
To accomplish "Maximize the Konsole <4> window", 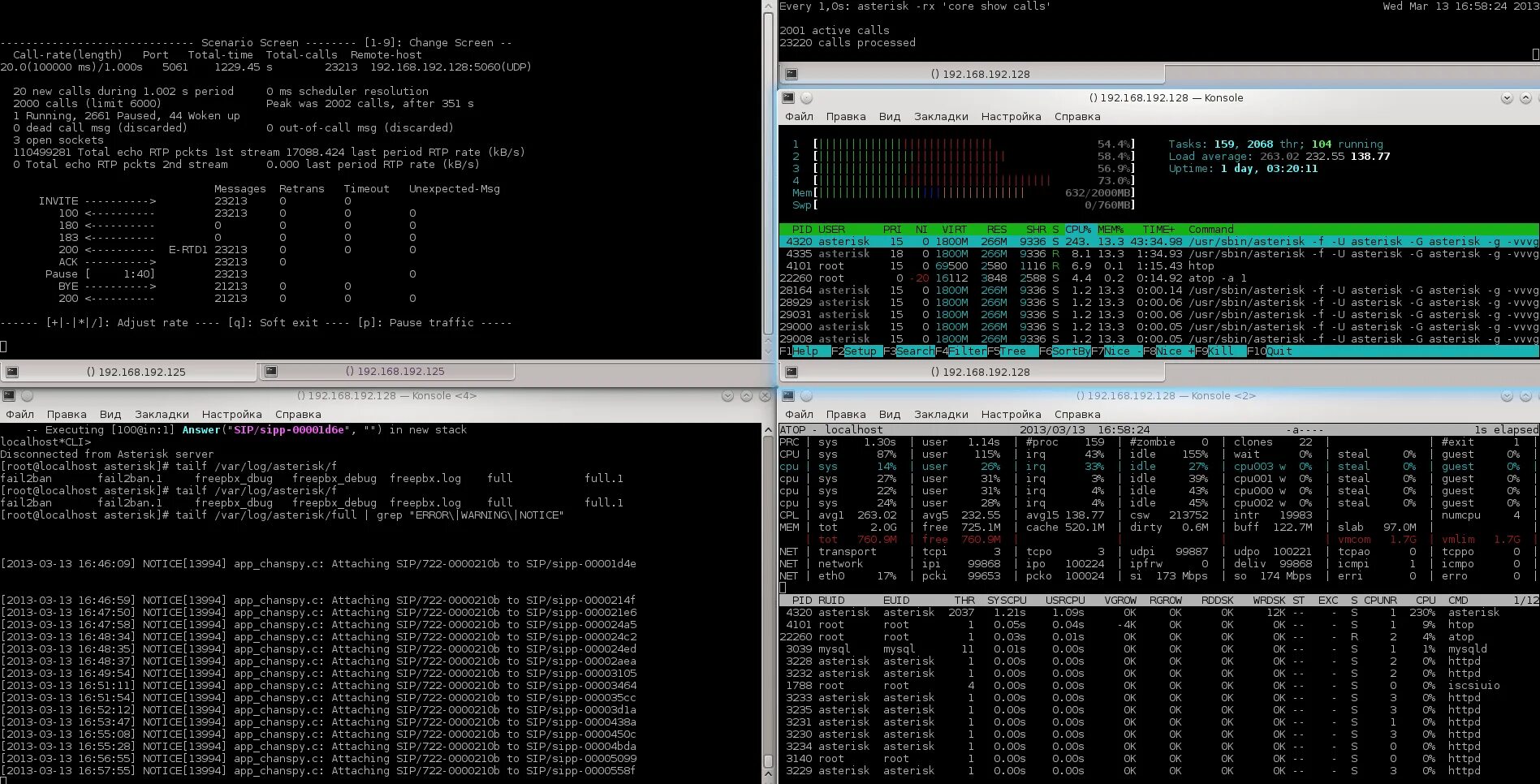I will point(747,395).
